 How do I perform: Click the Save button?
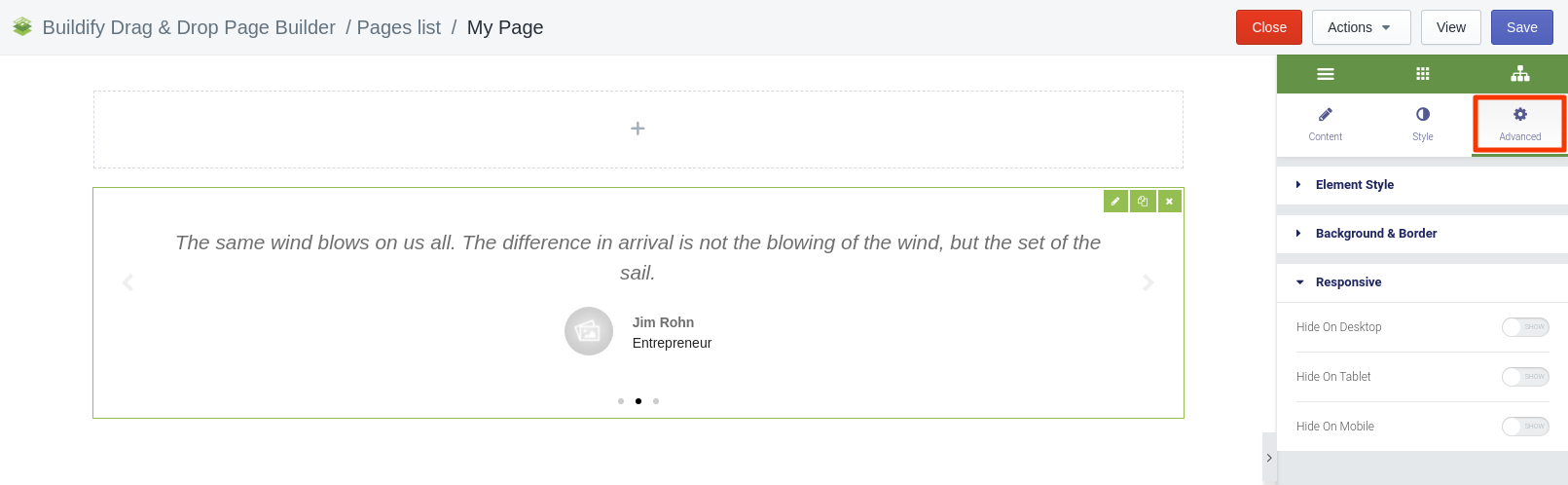(x=1521, y=27)
